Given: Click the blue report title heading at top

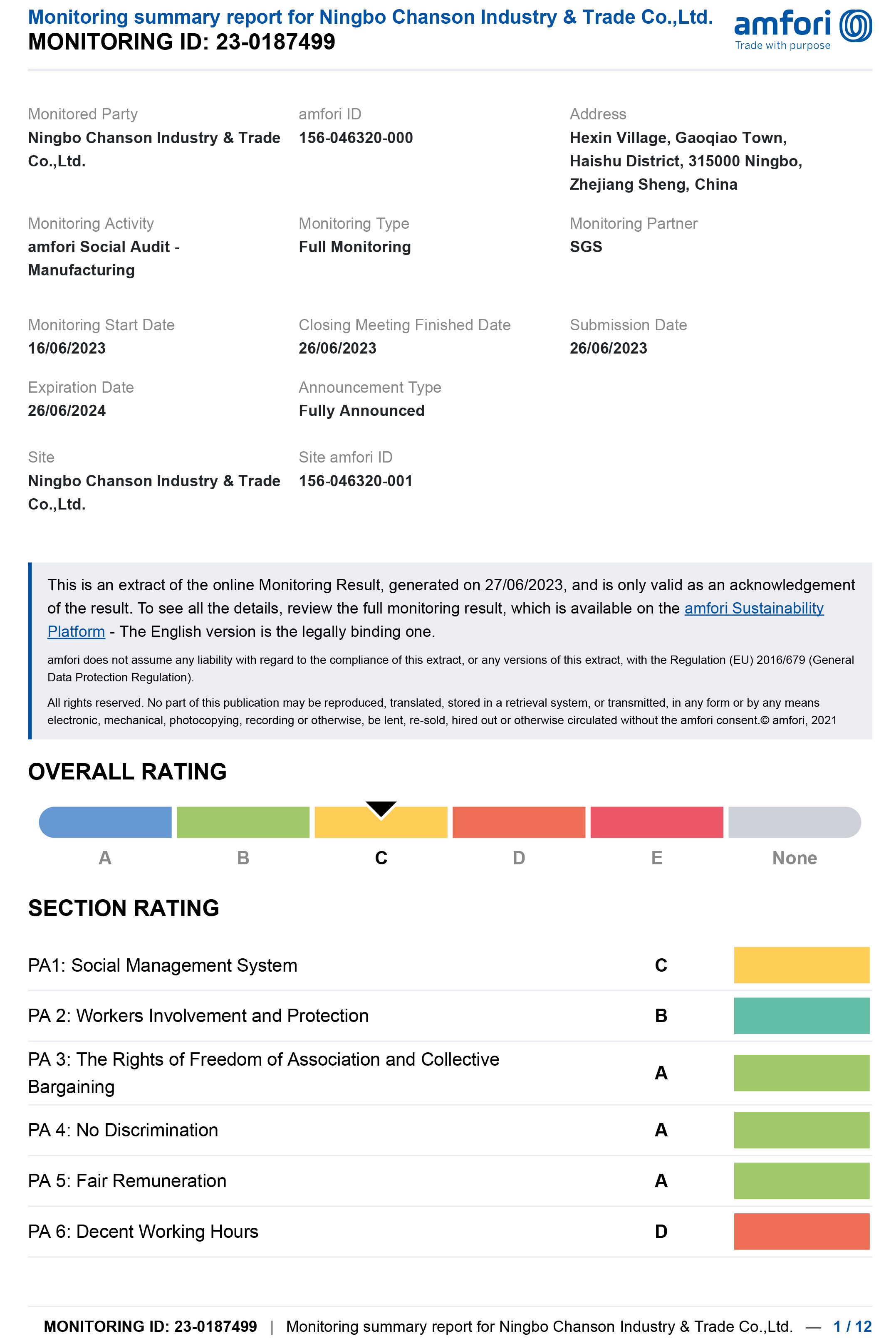Looking at the screenshot, I should (370, 17).
